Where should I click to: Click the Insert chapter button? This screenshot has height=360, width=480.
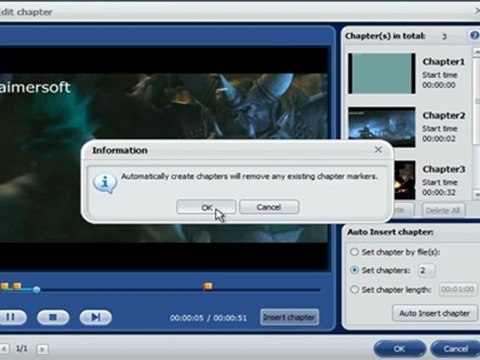point(289,317)
